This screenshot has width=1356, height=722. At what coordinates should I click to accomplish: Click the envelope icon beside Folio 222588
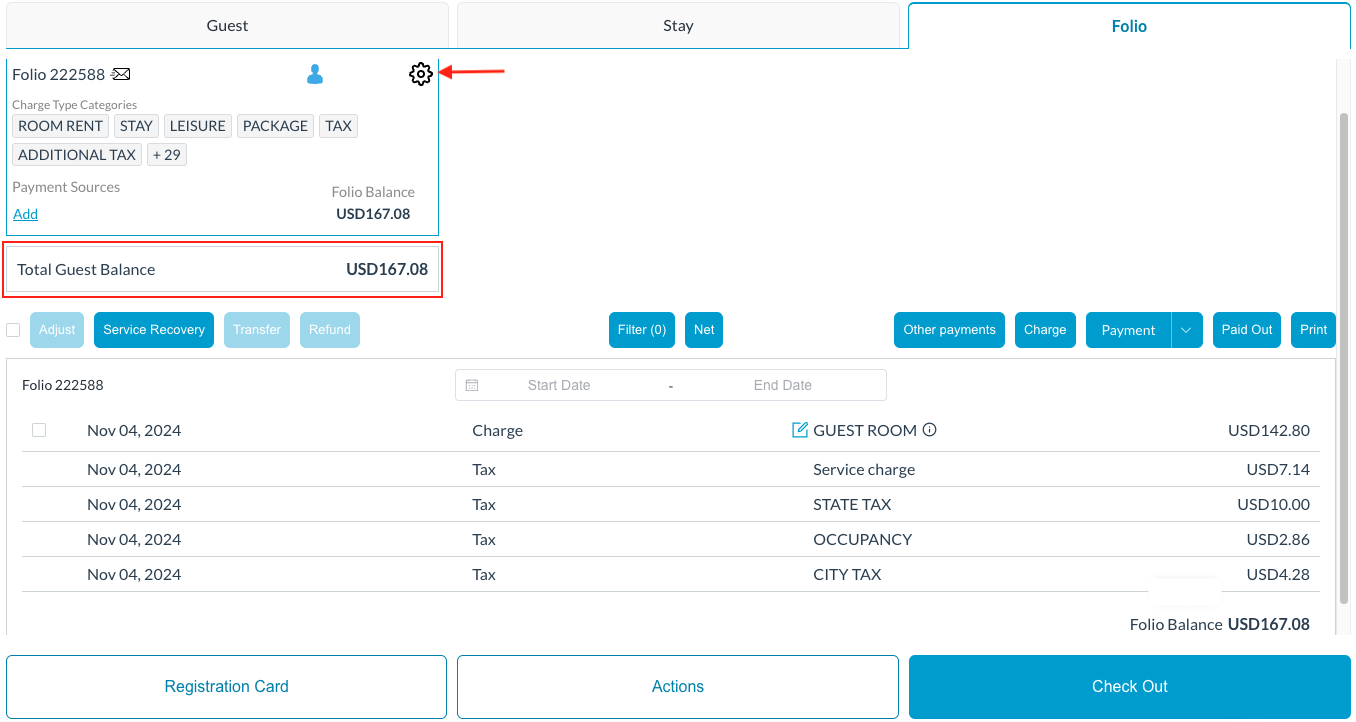pos(121,74)
